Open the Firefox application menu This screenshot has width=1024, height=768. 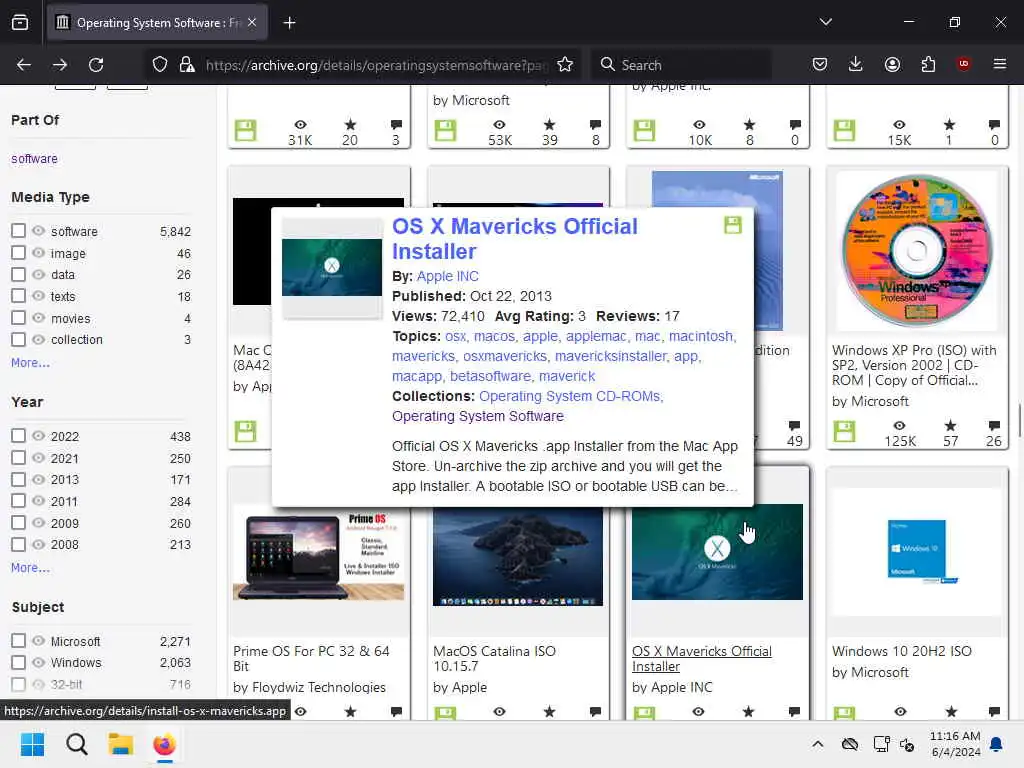999,64
